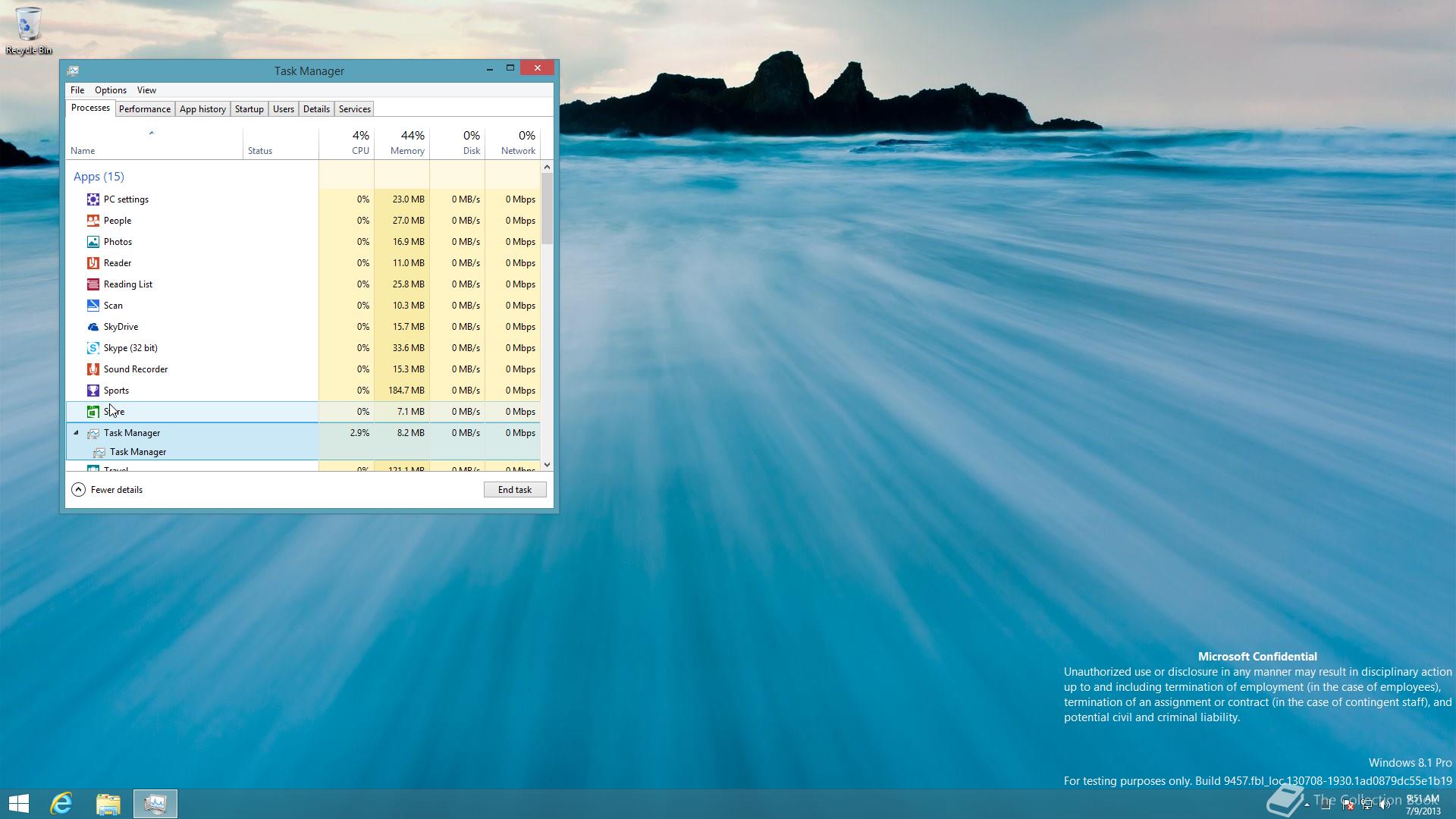Viewport: 1456px width, 819px height.
Task: Collapse the Task Manager process group
Action: pyautogui.click(x=76, y=433)
